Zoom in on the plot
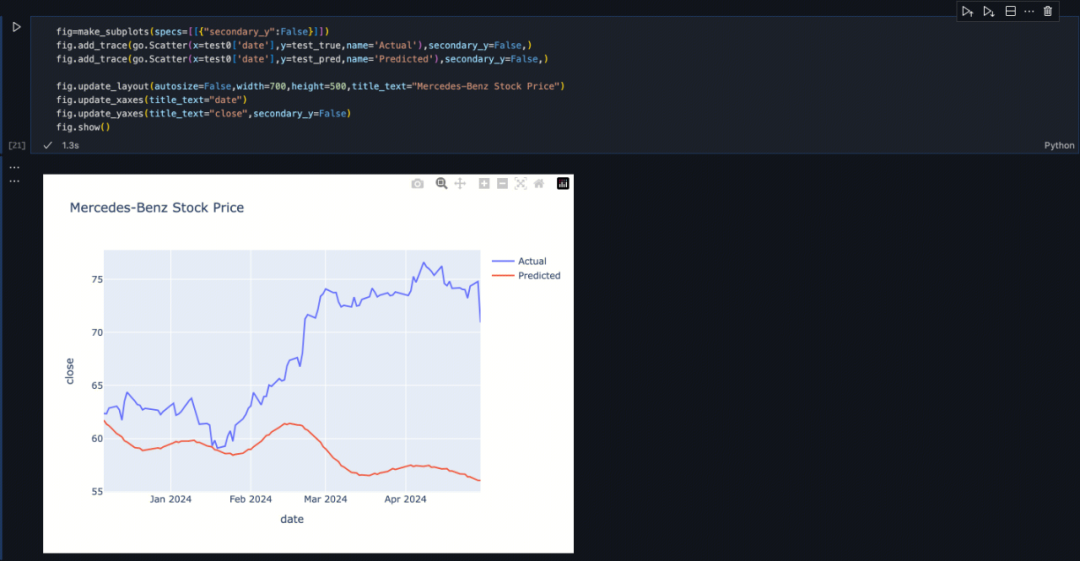 coord(484,184)
